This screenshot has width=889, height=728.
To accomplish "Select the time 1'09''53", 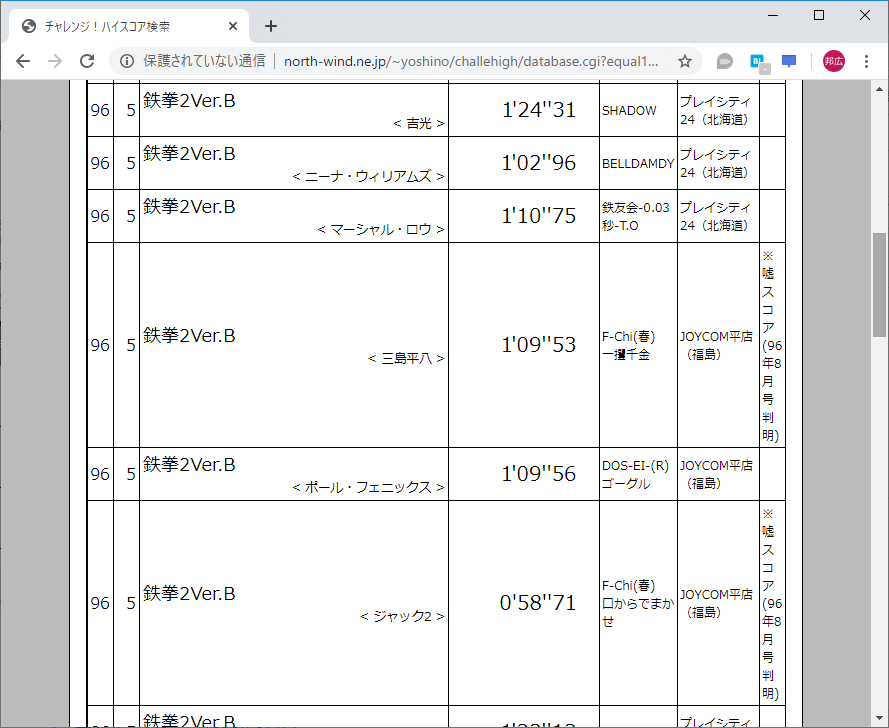I will pos(539,345).
